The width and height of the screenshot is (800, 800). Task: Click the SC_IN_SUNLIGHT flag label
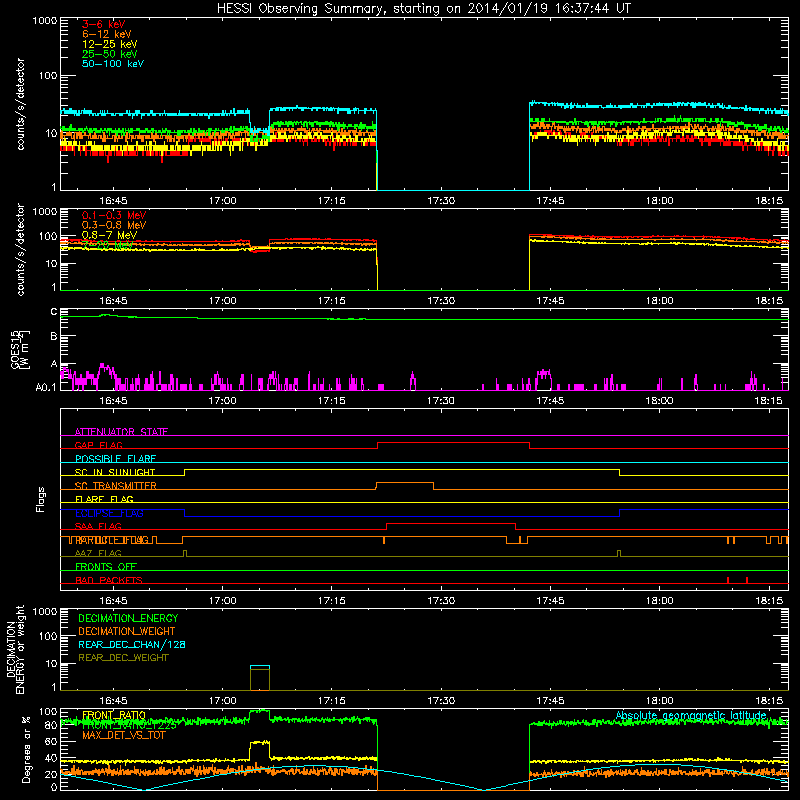(x=115, y=472)
